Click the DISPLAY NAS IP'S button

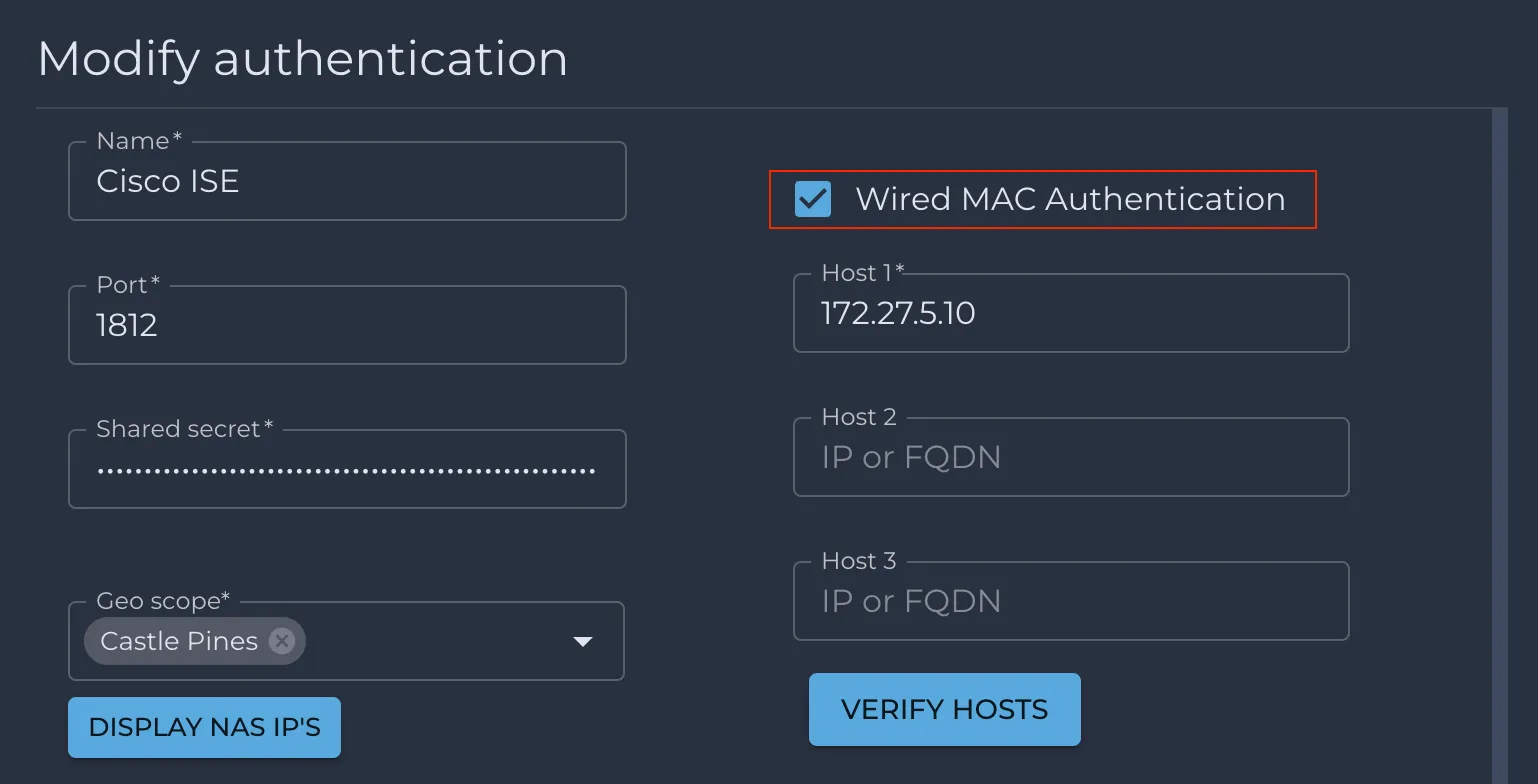tap(205, 727)
